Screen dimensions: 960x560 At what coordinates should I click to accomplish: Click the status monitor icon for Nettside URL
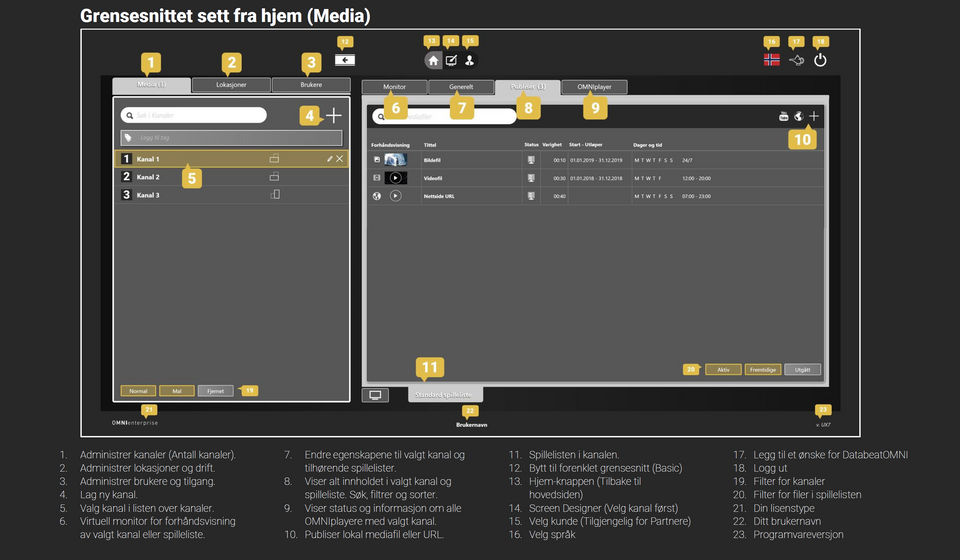531,196
